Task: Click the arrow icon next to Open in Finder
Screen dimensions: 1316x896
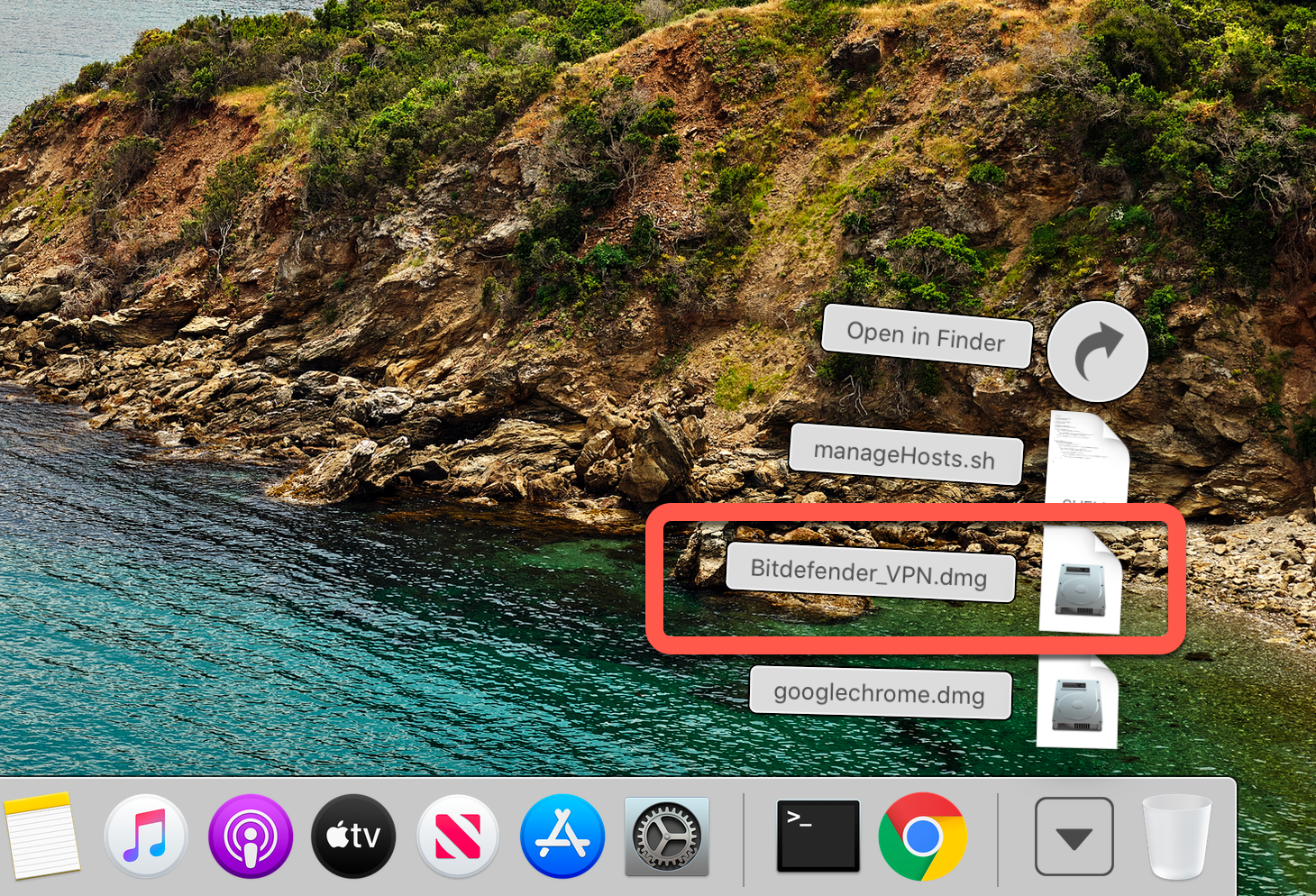Action: (1098, 351)
